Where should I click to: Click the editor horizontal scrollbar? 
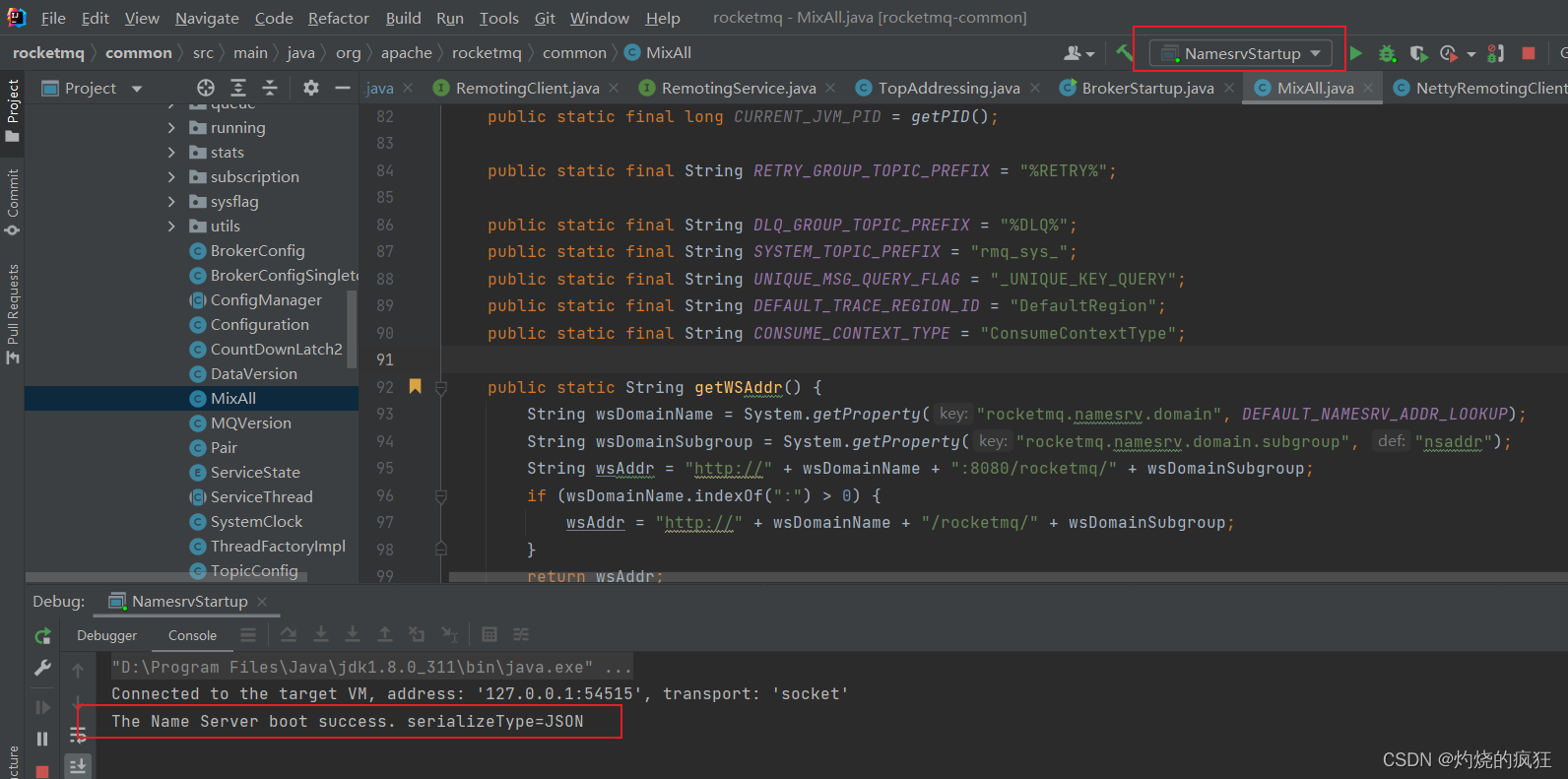(1007, 577)
